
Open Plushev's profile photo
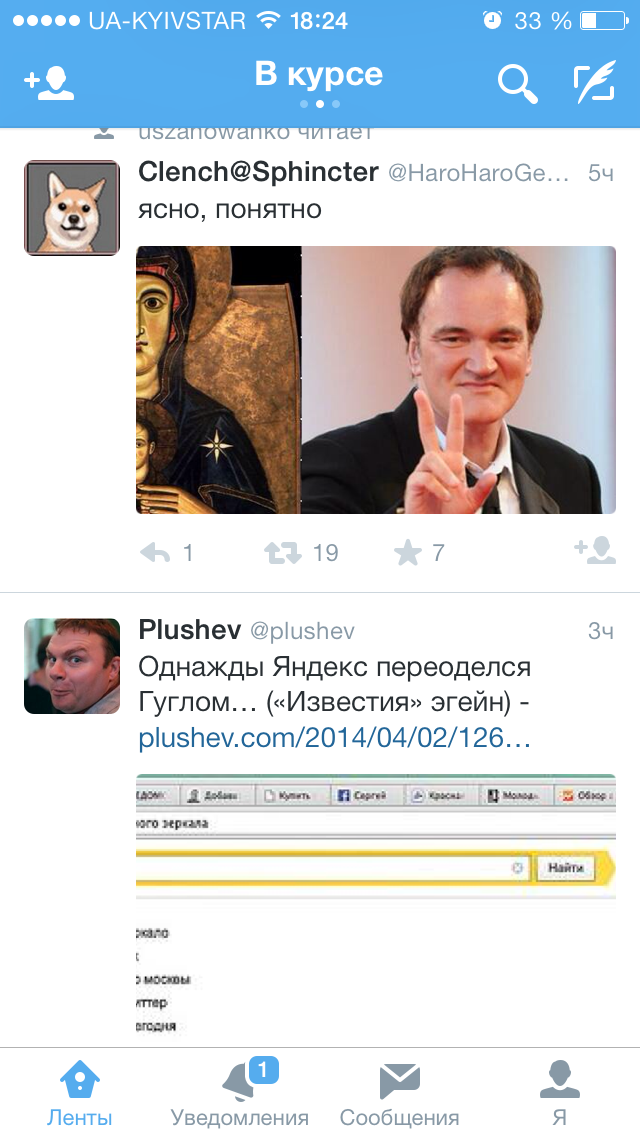tap(72, 666)
